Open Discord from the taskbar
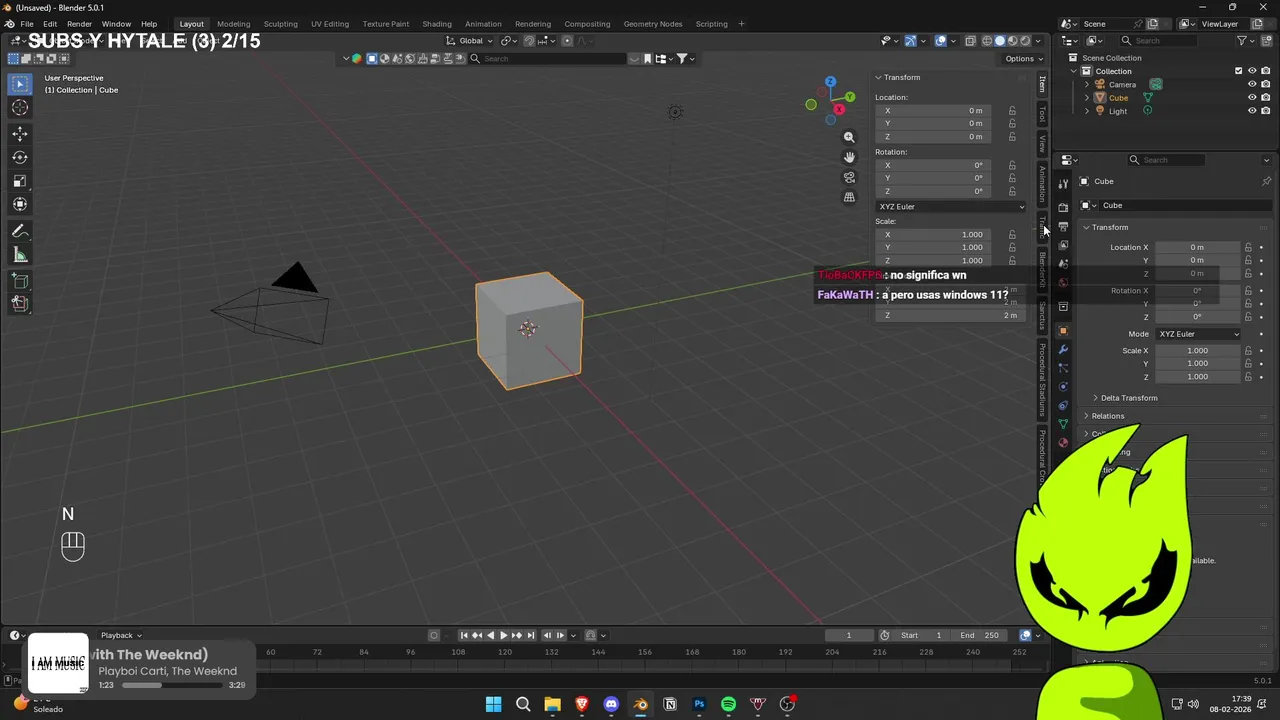Image resolution: width=1280 pixels, height=720 pixels. [611, 704]
